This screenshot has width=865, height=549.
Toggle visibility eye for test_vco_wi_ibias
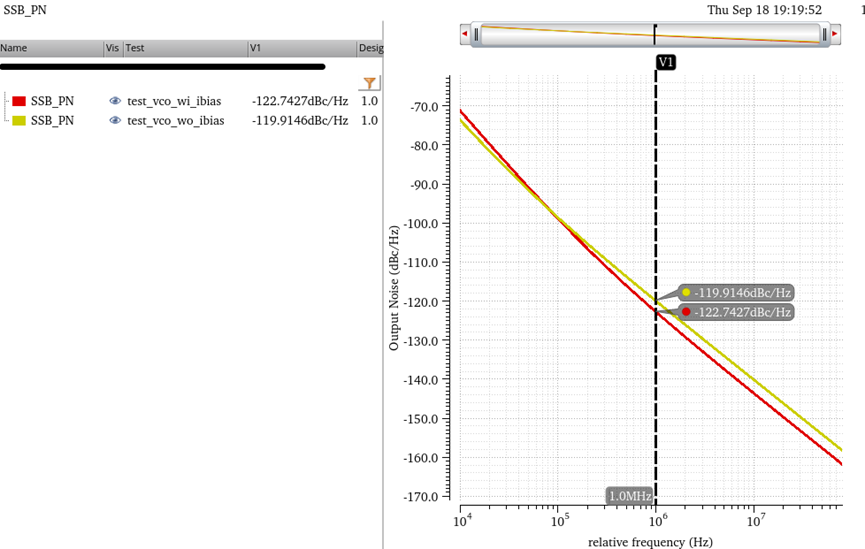[x=115, y=101]
